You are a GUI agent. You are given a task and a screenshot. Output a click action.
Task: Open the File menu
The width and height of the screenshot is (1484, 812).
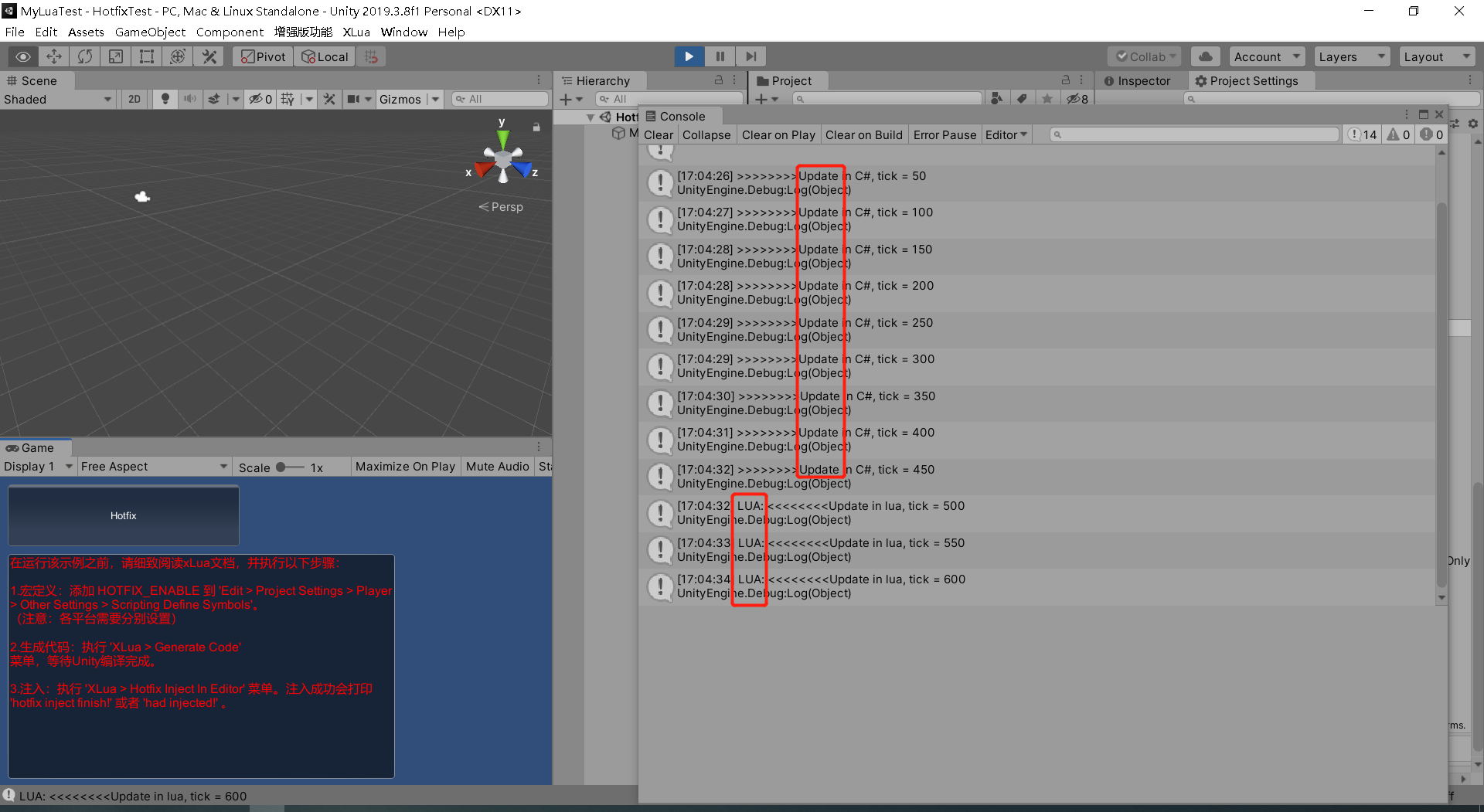click(x=15, y=32)
